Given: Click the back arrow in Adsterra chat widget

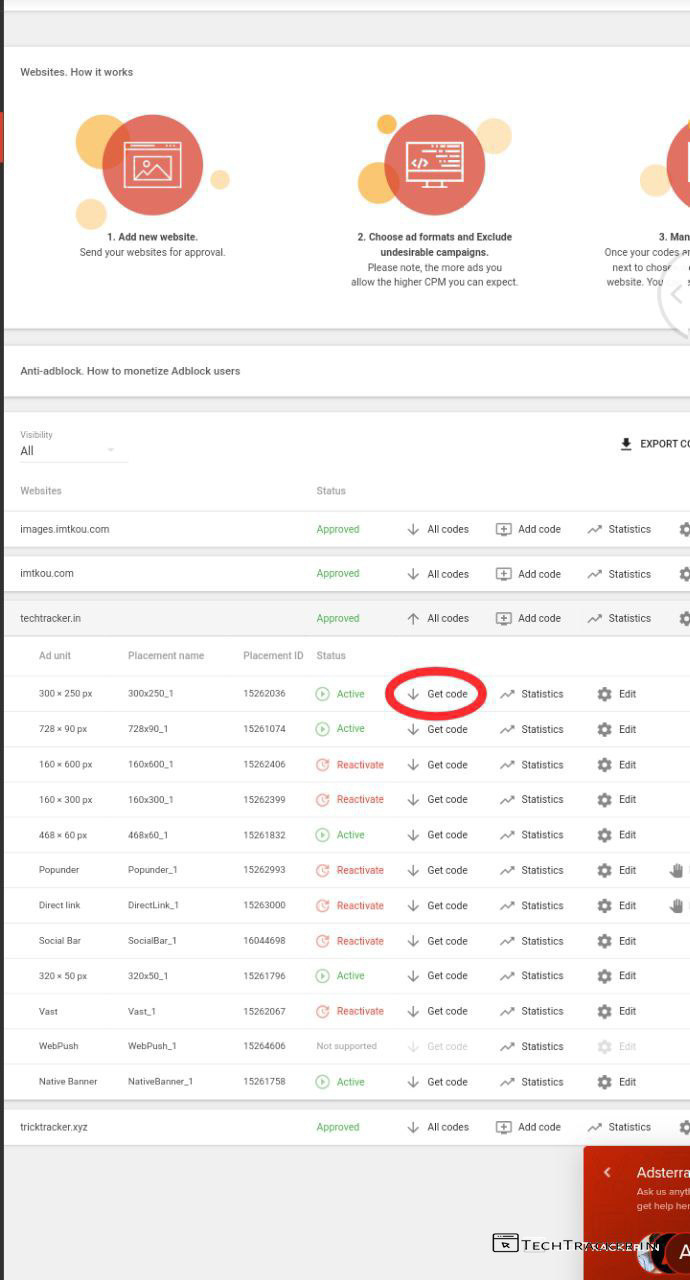Looking at the screenshot, I should 607,1172.
